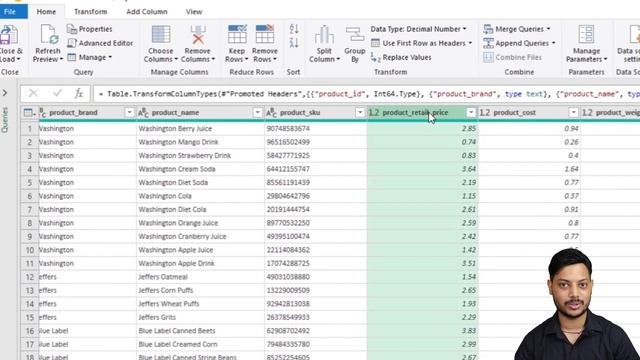Click Replace Values
Screen dimensions: 640x360
click(401, 57)
